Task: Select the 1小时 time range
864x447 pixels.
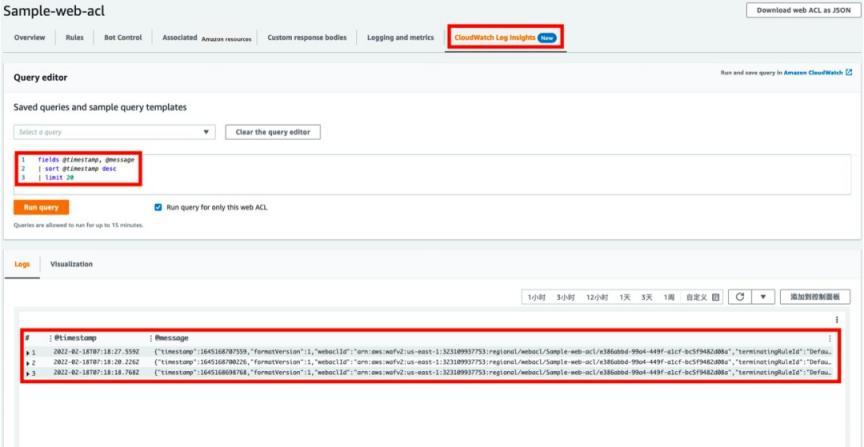Action: [x=536, y=297]
